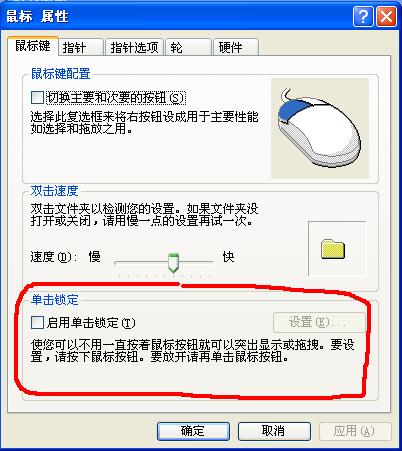
Task: Click the 应用 button
Action: point(355,431)
